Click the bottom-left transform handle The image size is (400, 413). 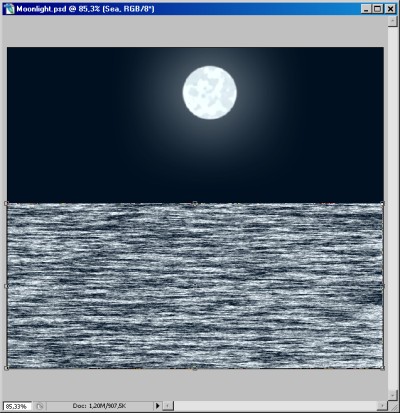6,368
